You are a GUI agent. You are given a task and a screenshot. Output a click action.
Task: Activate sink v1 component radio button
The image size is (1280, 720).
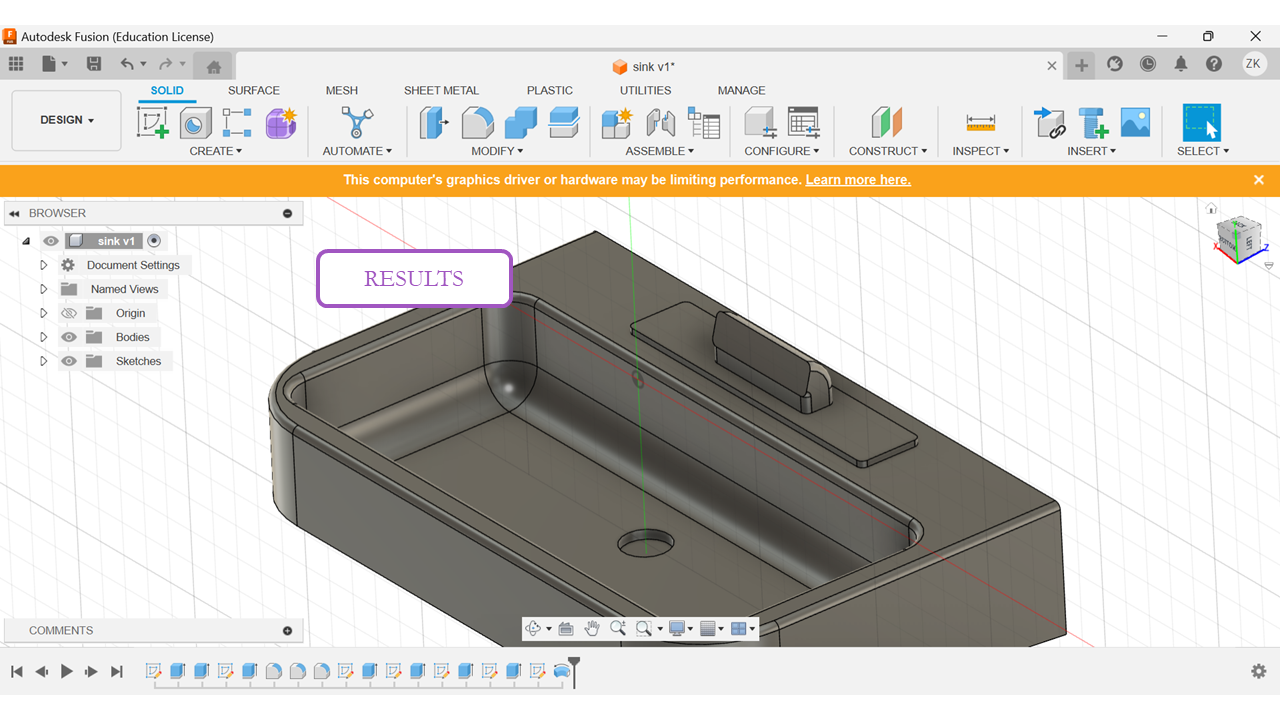click(154, 241)
